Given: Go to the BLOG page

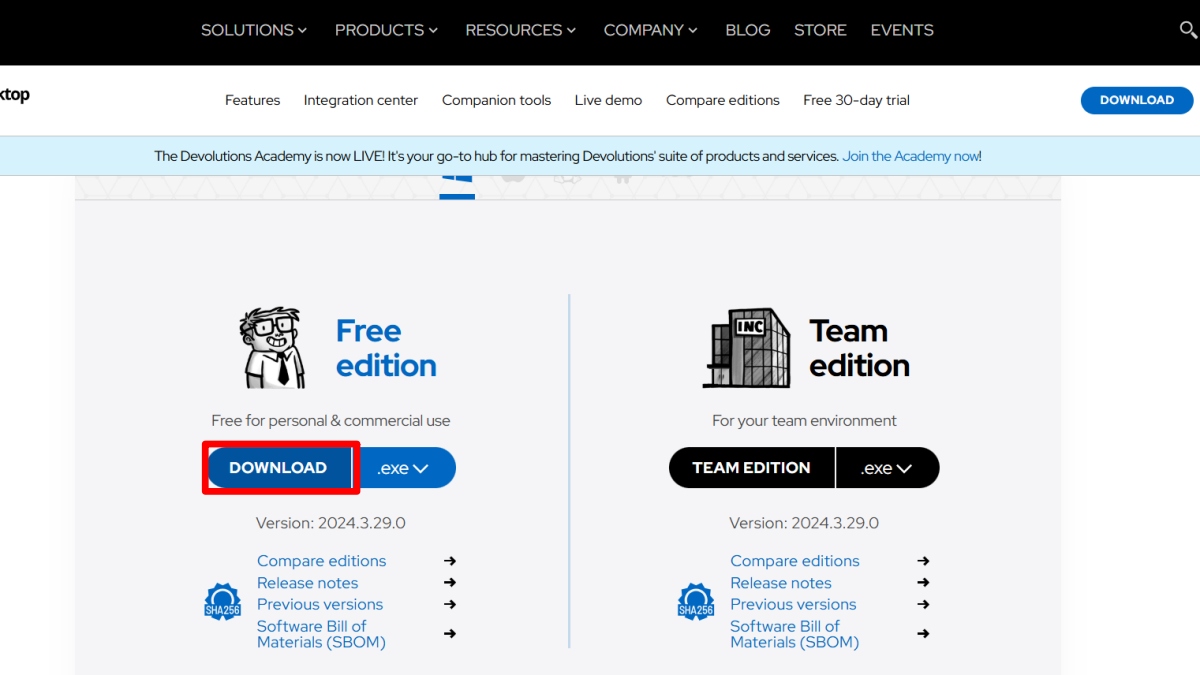Looking at the screenshot, I should [x=748, y=30].
